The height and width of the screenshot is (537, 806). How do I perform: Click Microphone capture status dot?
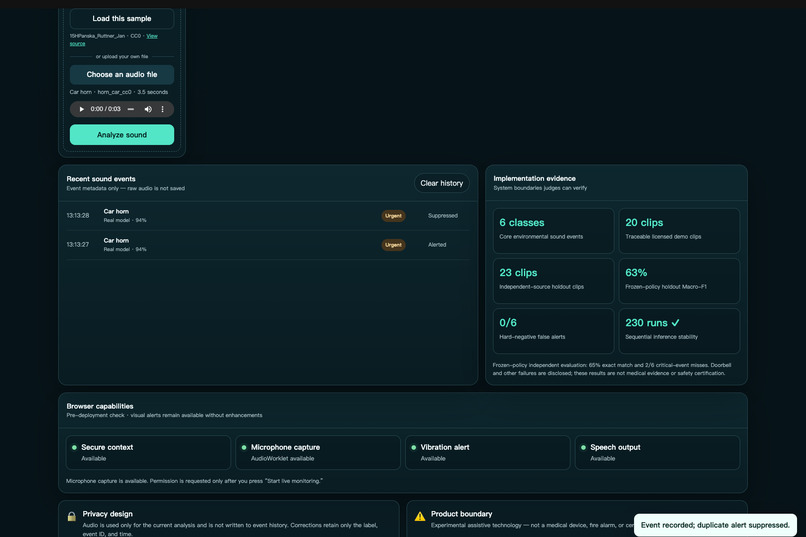point(244,447)
